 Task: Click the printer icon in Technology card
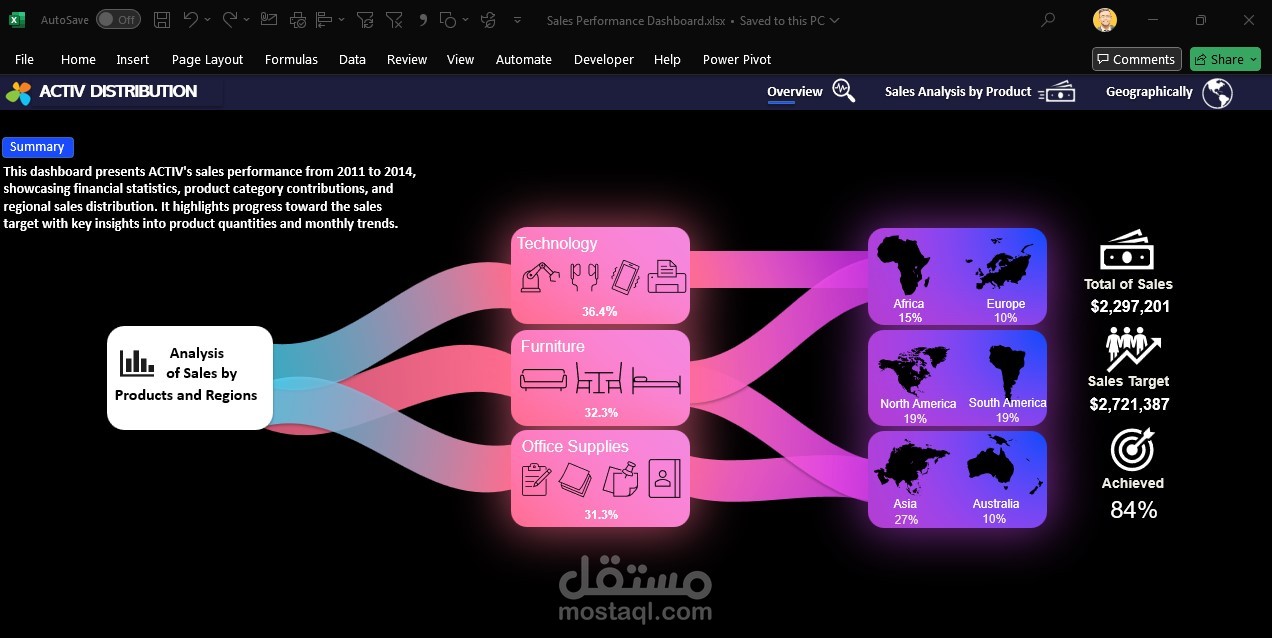(x=667, y=276)
